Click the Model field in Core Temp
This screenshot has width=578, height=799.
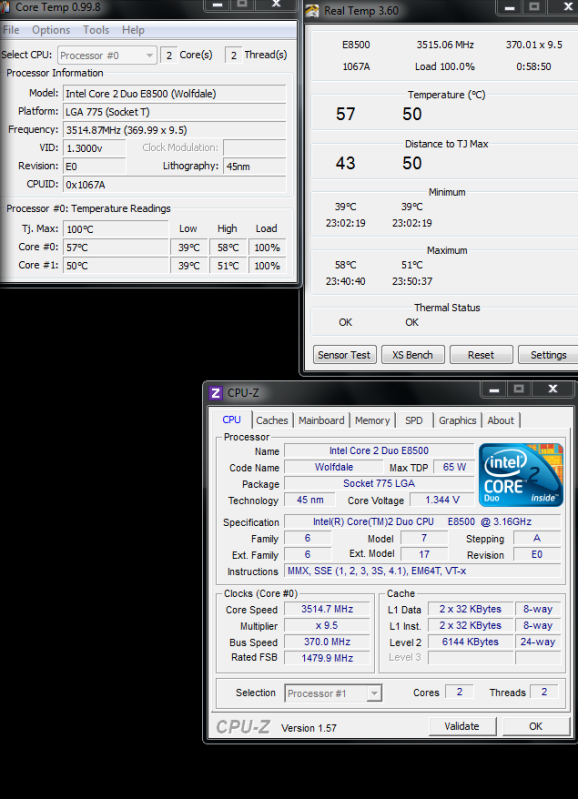point(174,94)
